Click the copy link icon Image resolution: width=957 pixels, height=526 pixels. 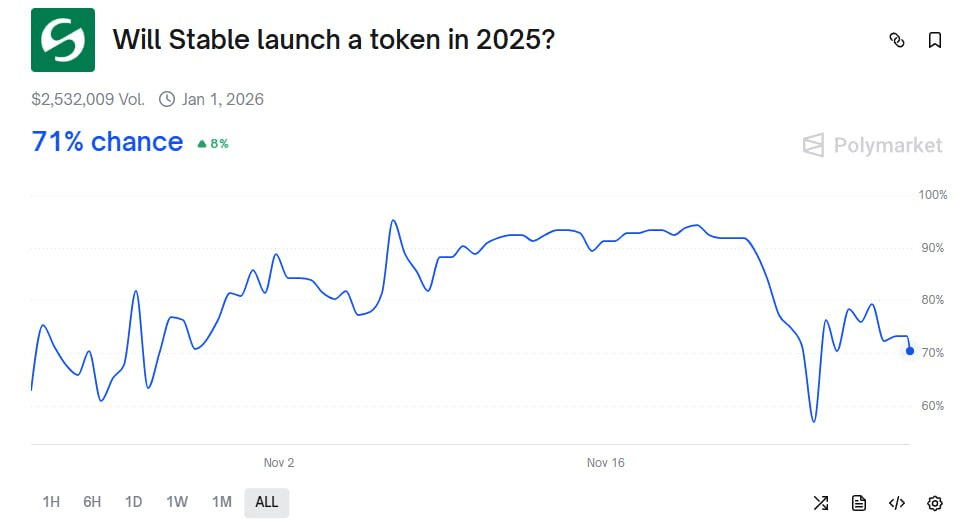897,40
